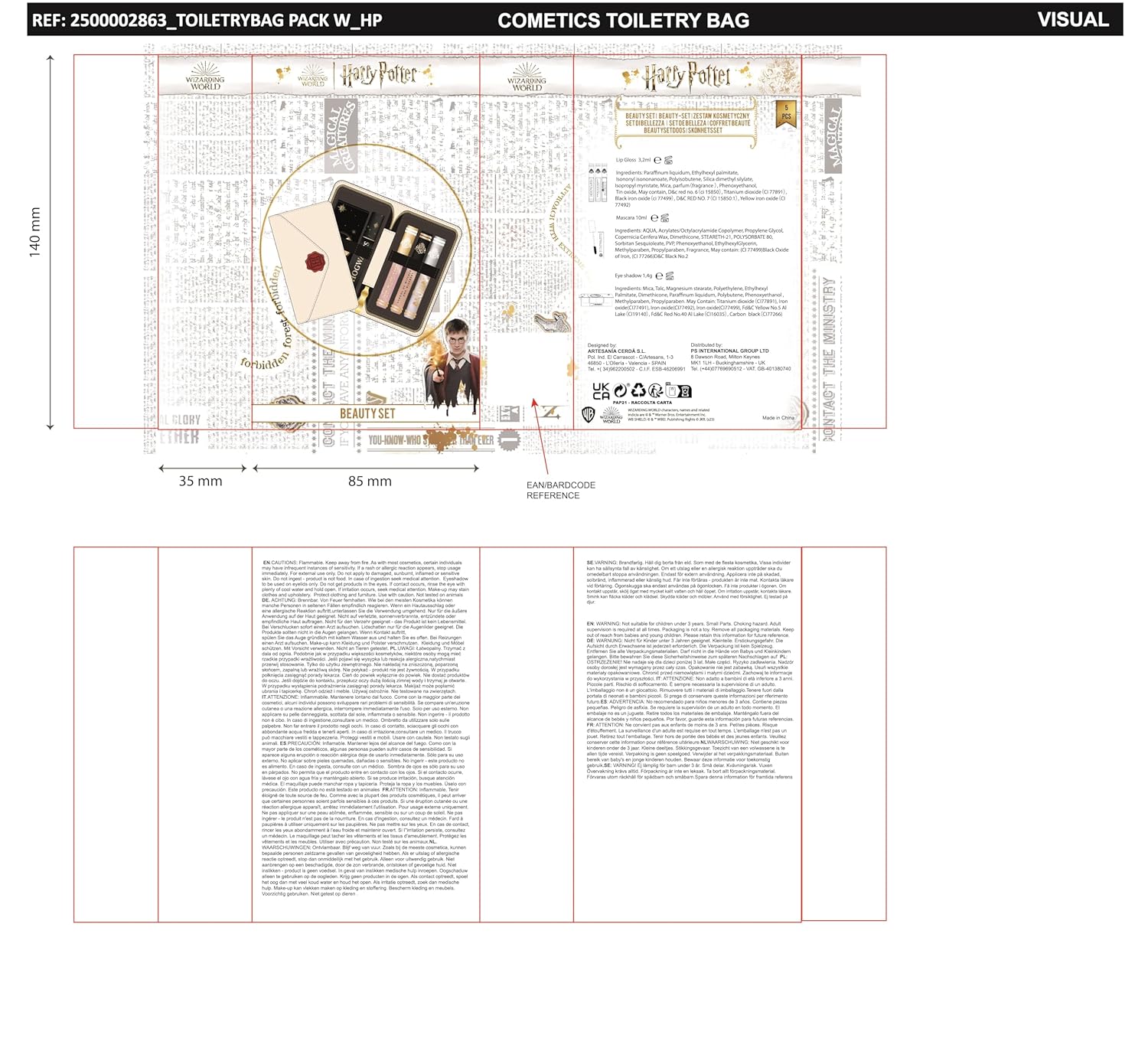1148x1038 pixels.
Task: Click the blank barcode placeholder box
Action: [528, 370]
